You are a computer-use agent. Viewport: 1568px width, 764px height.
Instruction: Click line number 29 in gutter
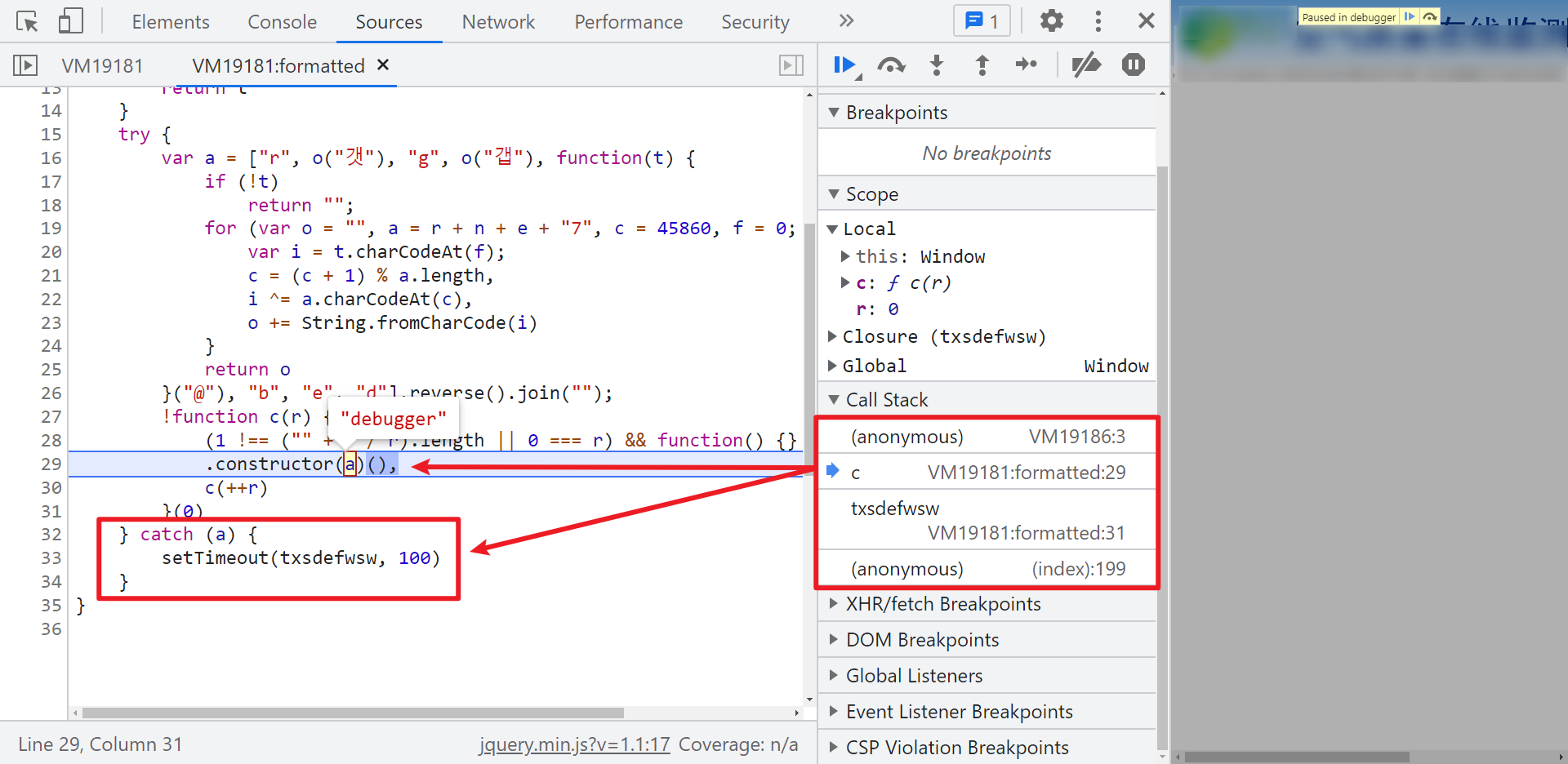[51, 464]
